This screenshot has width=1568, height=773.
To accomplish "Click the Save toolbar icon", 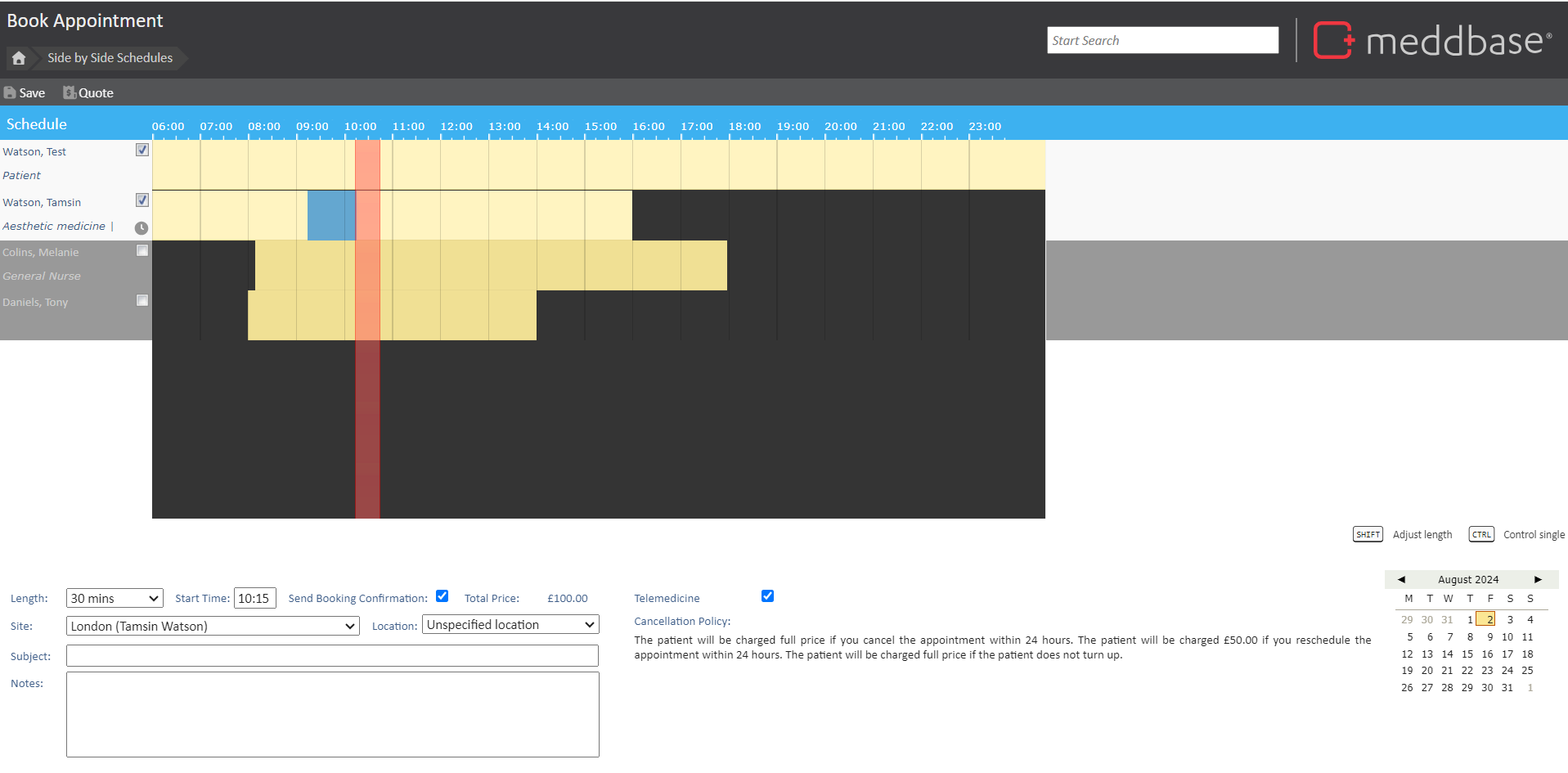I will click(11, 93).
